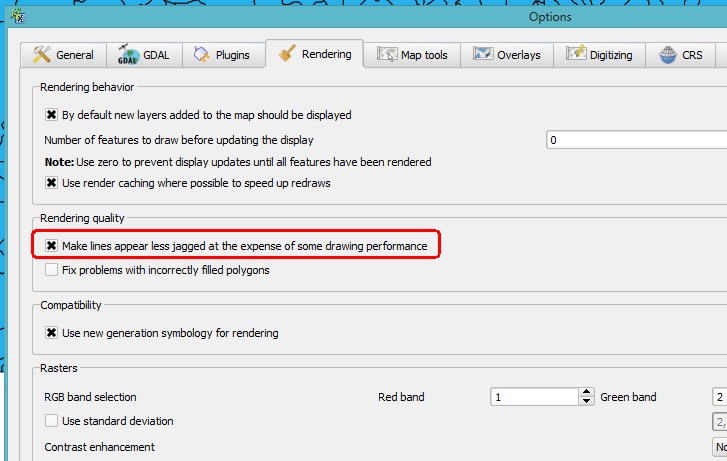The height and width of the screenshot is (461, 727).
Task: Click the standard deviation value field
Action: pyautogui.click(x=720, y=422)
